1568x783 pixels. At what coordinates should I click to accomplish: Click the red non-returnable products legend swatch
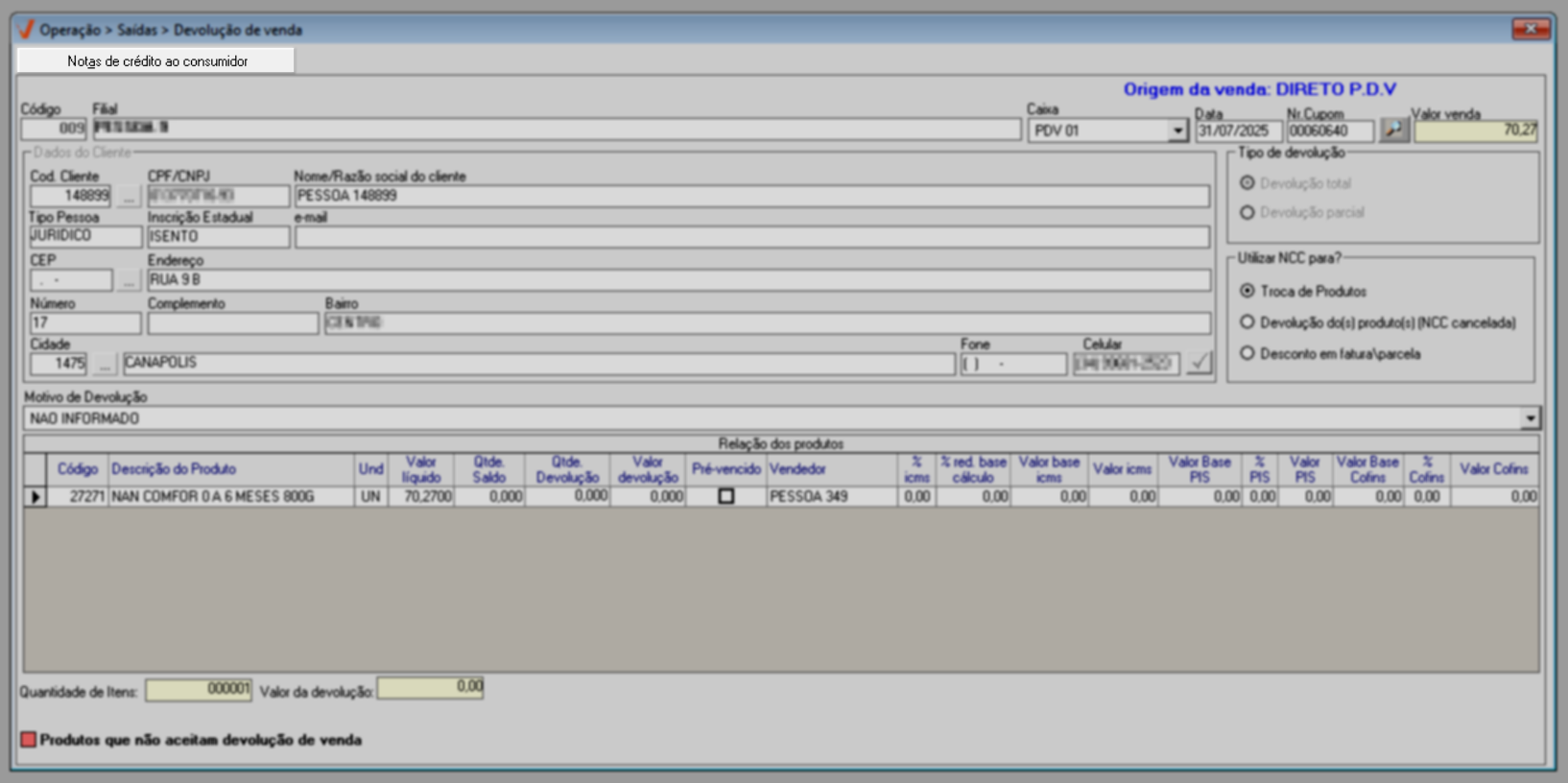pyautogui.click(x=29, y=740)
